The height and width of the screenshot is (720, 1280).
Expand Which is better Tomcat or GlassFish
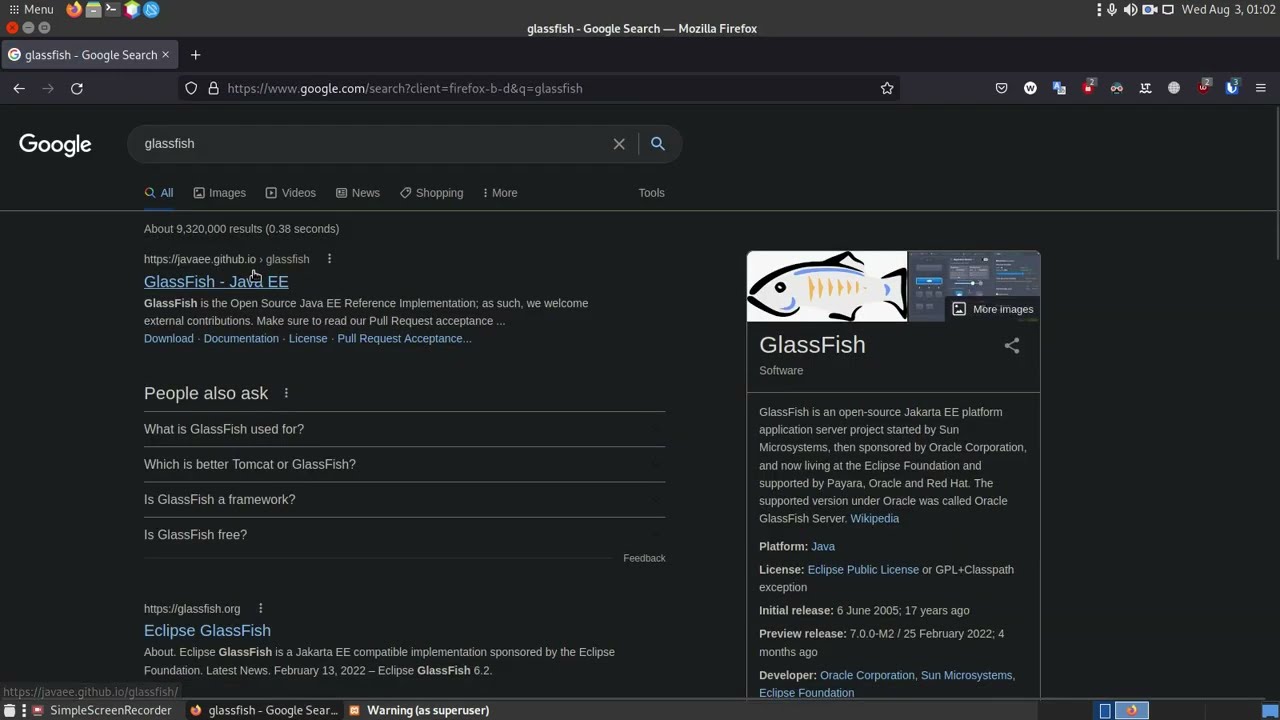pos(404,464)
